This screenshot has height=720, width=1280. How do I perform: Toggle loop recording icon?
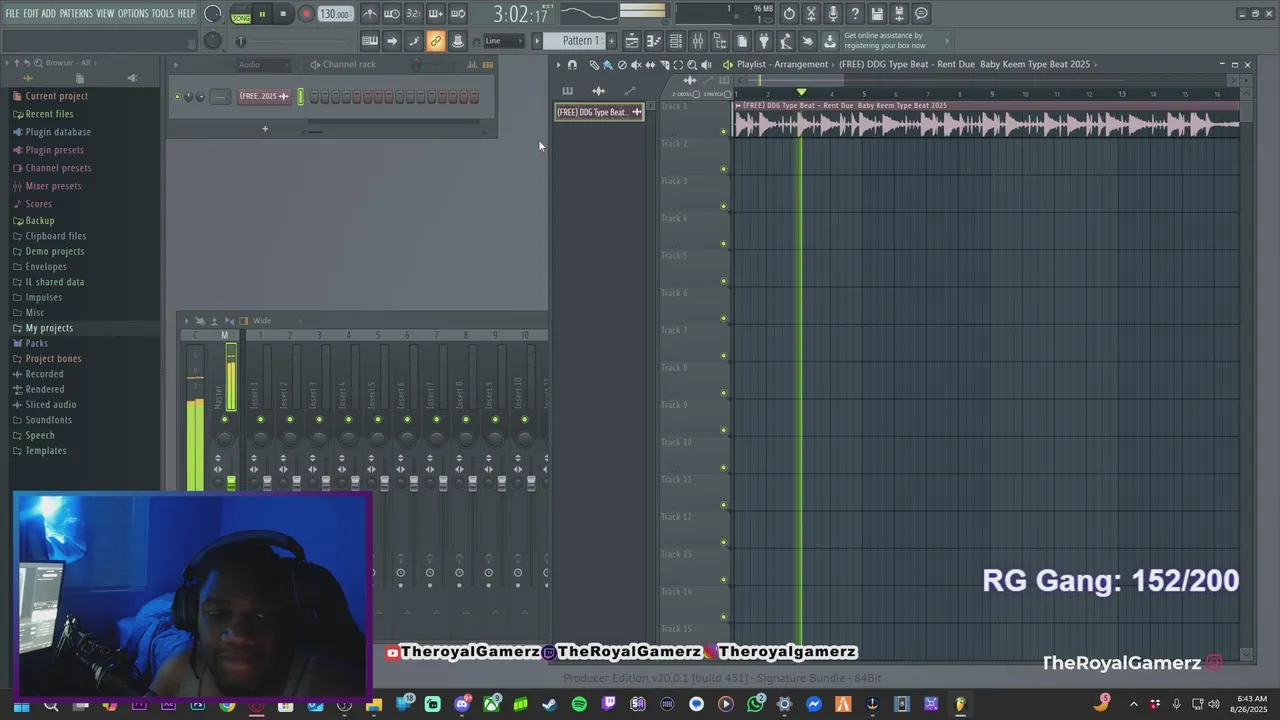point(458,14)
